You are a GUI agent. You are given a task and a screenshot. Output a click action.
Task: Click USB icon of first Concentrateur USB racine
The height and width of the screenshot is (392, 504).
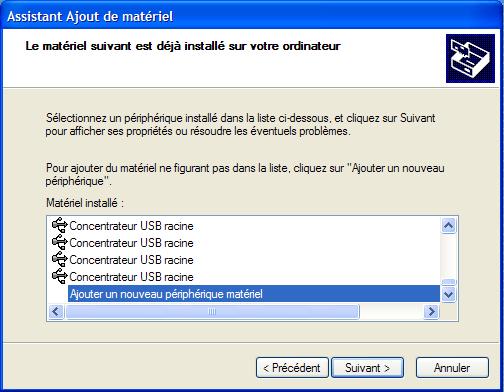(x=60, y=225)
